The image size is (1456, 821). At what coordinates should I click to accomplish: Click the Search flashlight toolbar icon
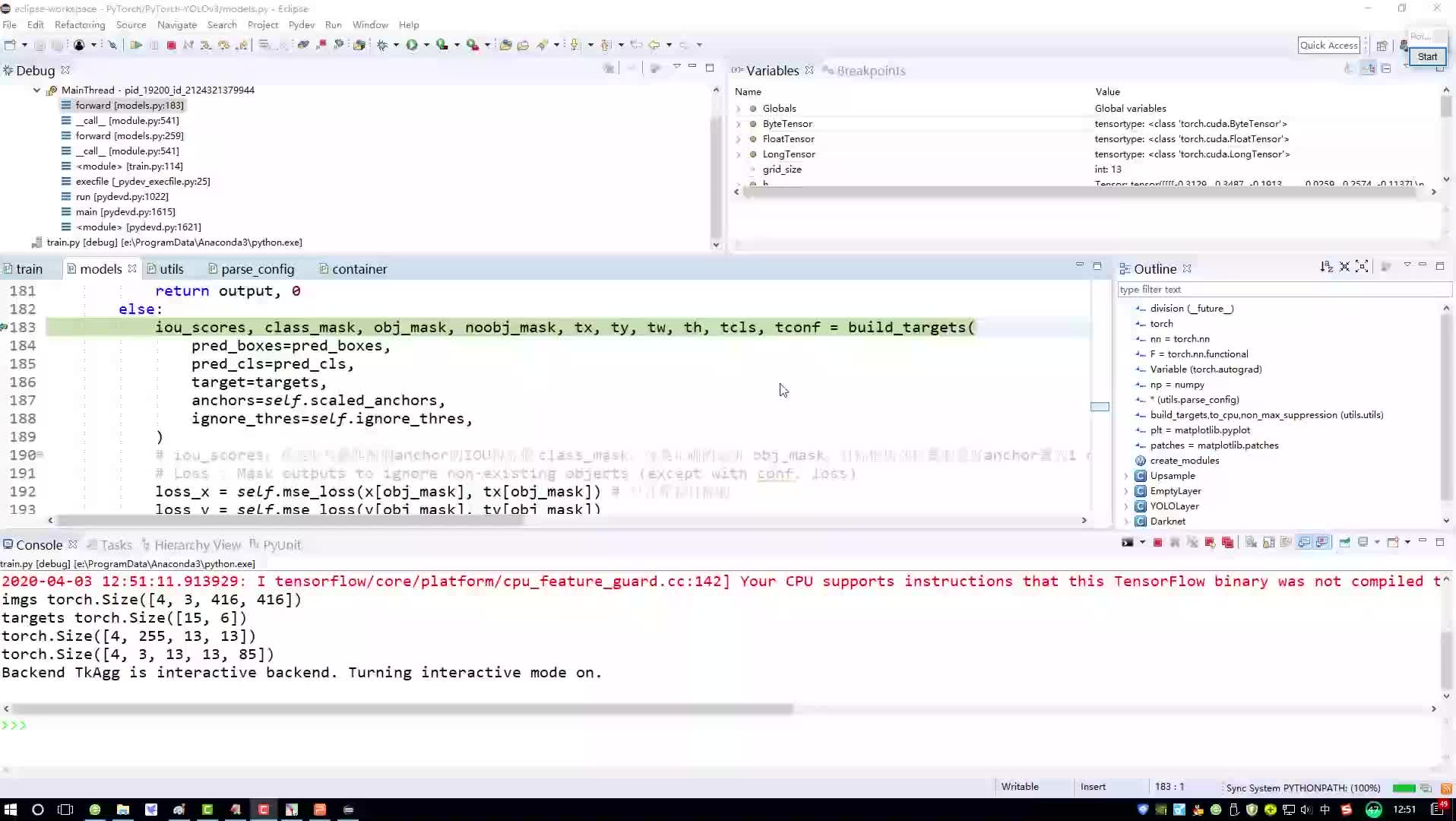tap(542, 45)
